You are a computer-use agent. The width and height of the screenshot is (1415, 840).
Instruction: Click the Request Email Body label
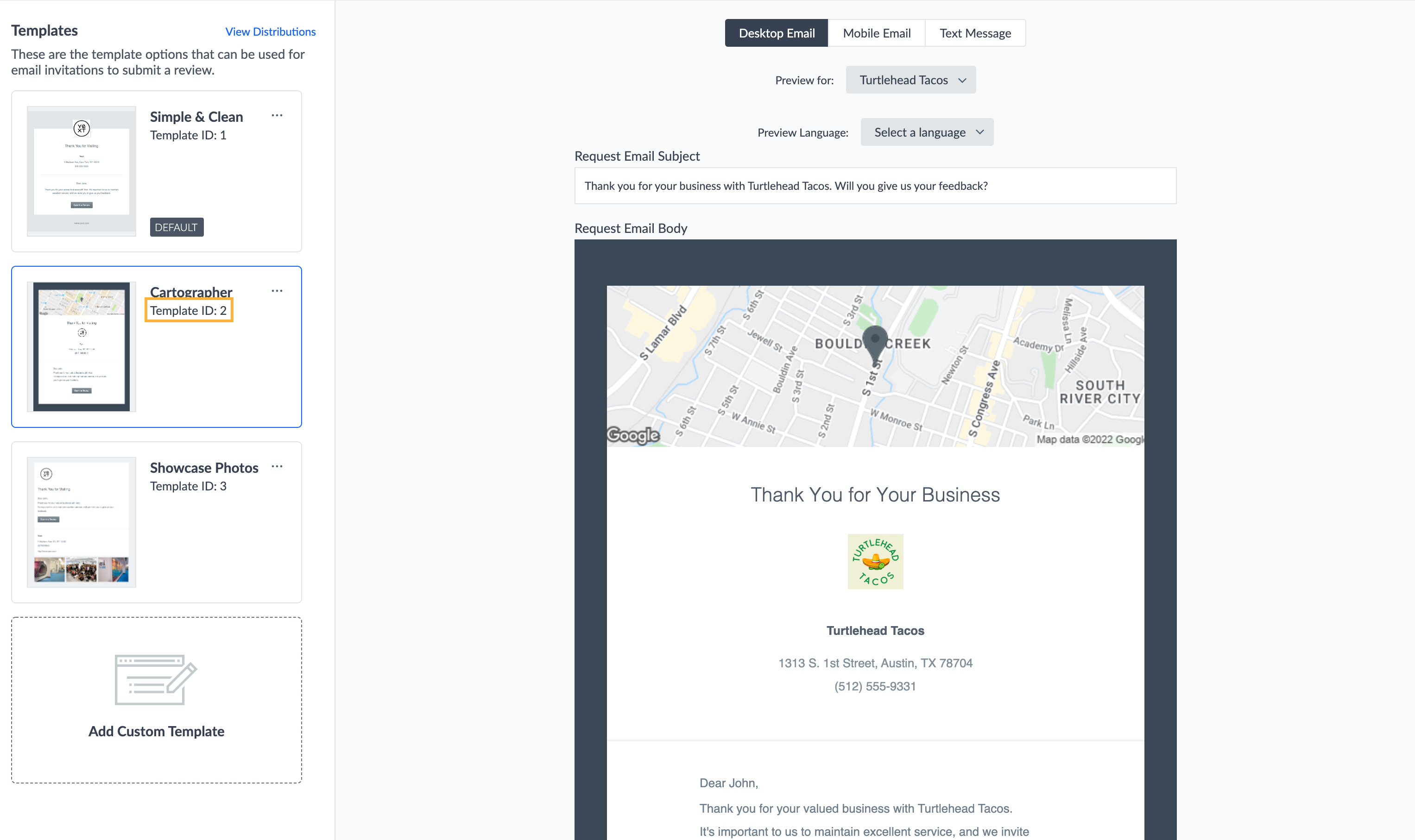pyautogui.click(x=631, y=228)
